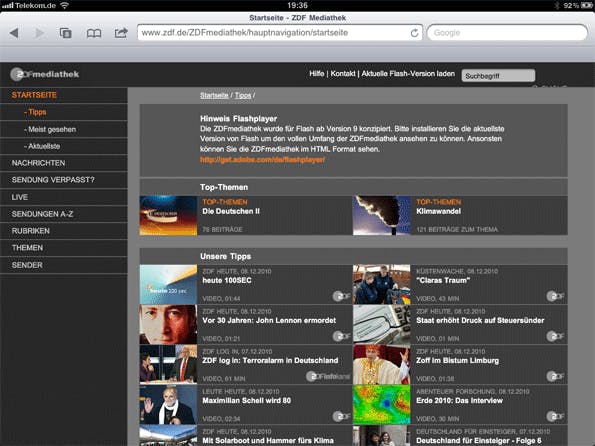Click Aktuelle Flash-Version laden link
The width and height of the screenshot is (595, 446).
[x=408, y=74]
